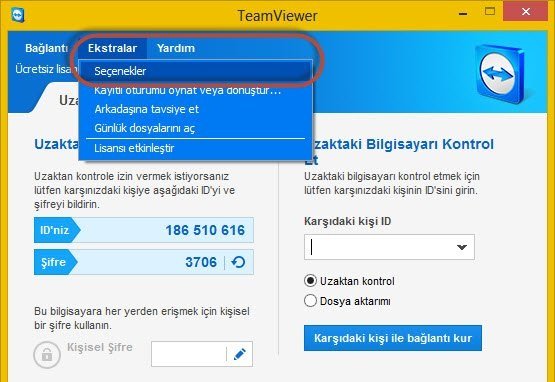The width and height of the screenshot is (555, 382).
Task: Open the Bağlantı menu
Action: tap(46, 48)
